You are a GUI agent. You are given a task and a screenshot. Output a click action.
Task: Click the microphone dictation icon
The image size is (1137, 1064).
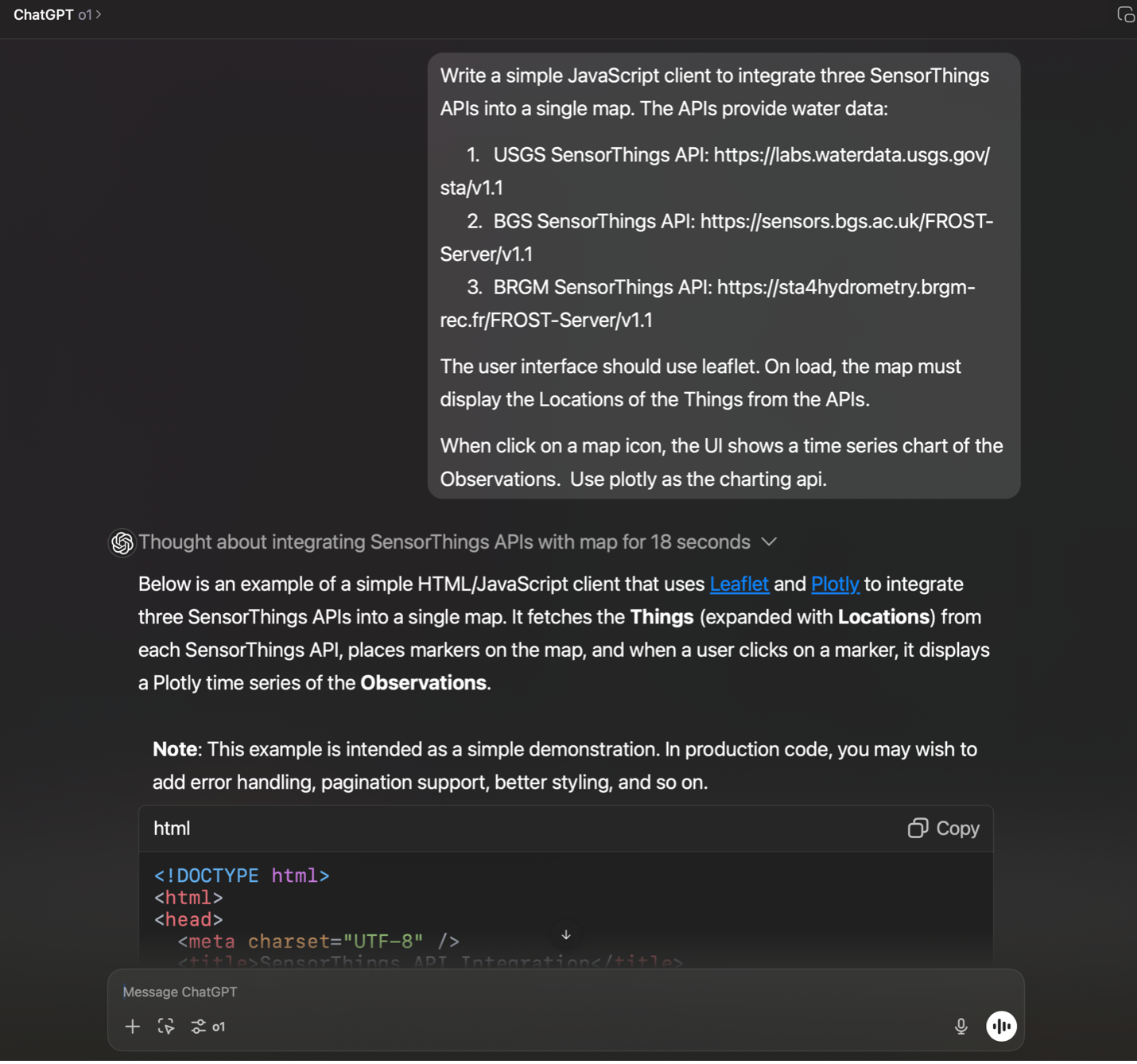(960, 1027)
